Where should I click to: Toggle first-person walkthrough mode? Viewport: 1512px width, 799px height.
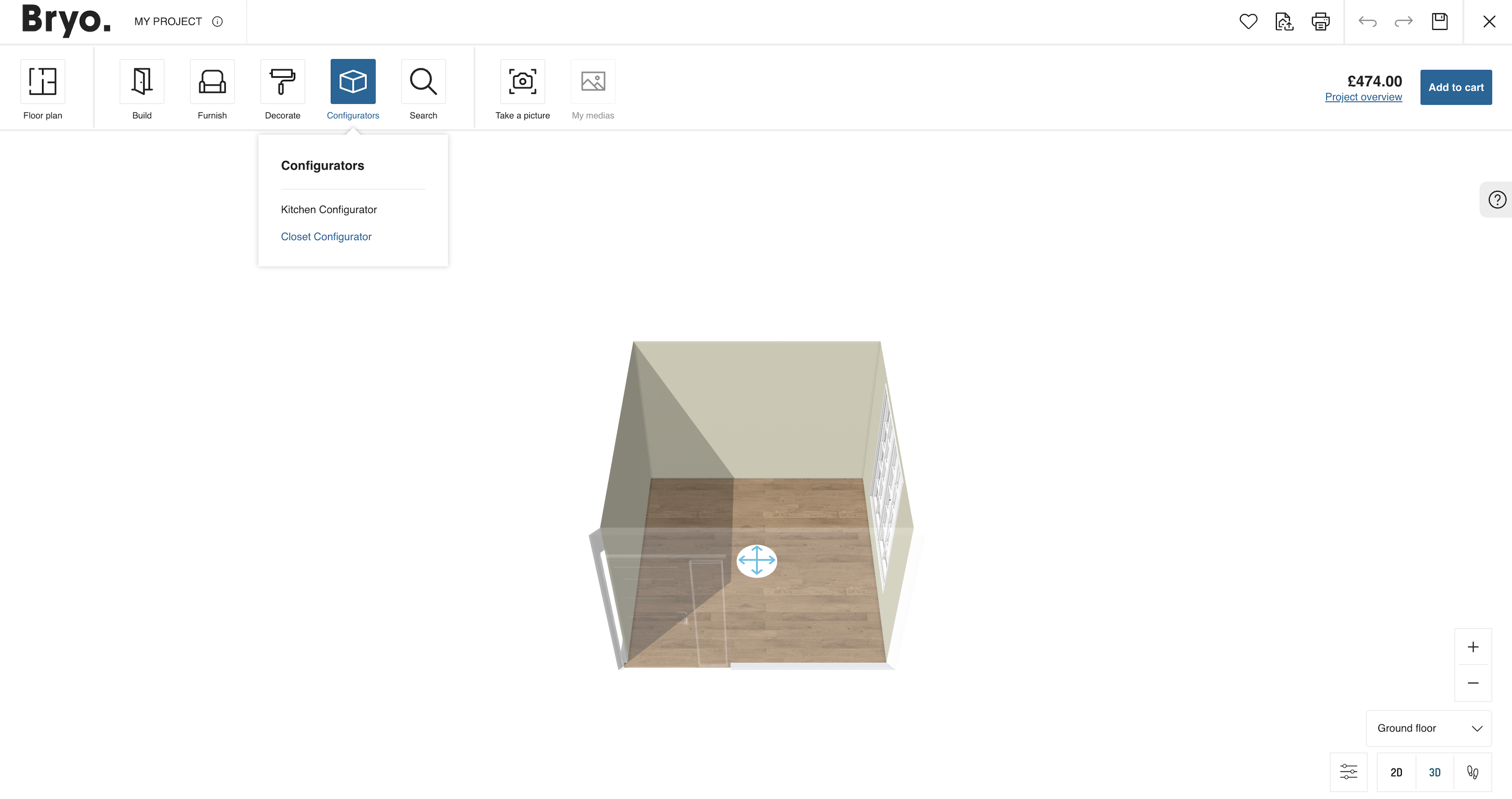(1474, 772)
